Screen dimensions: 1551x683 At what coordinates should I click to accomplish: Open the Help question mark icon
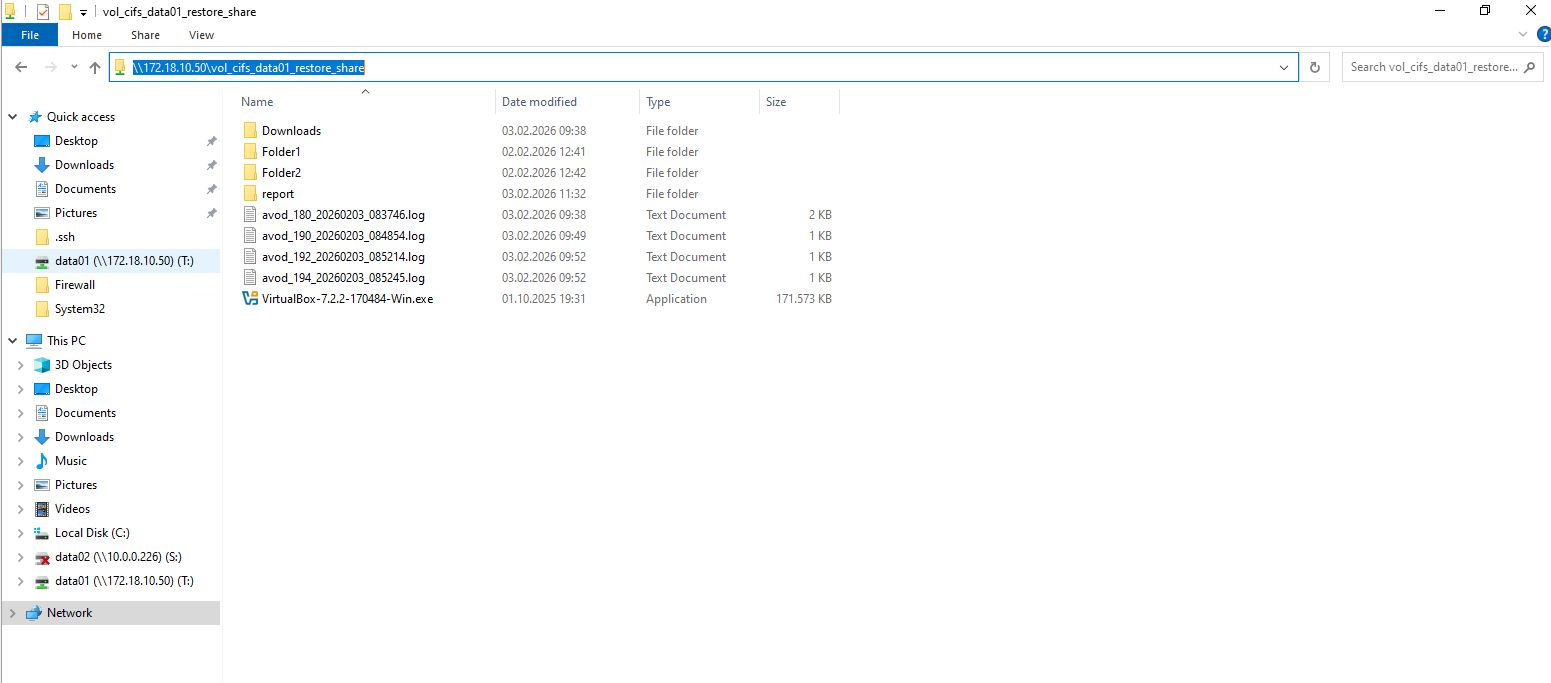(1543, 35)
